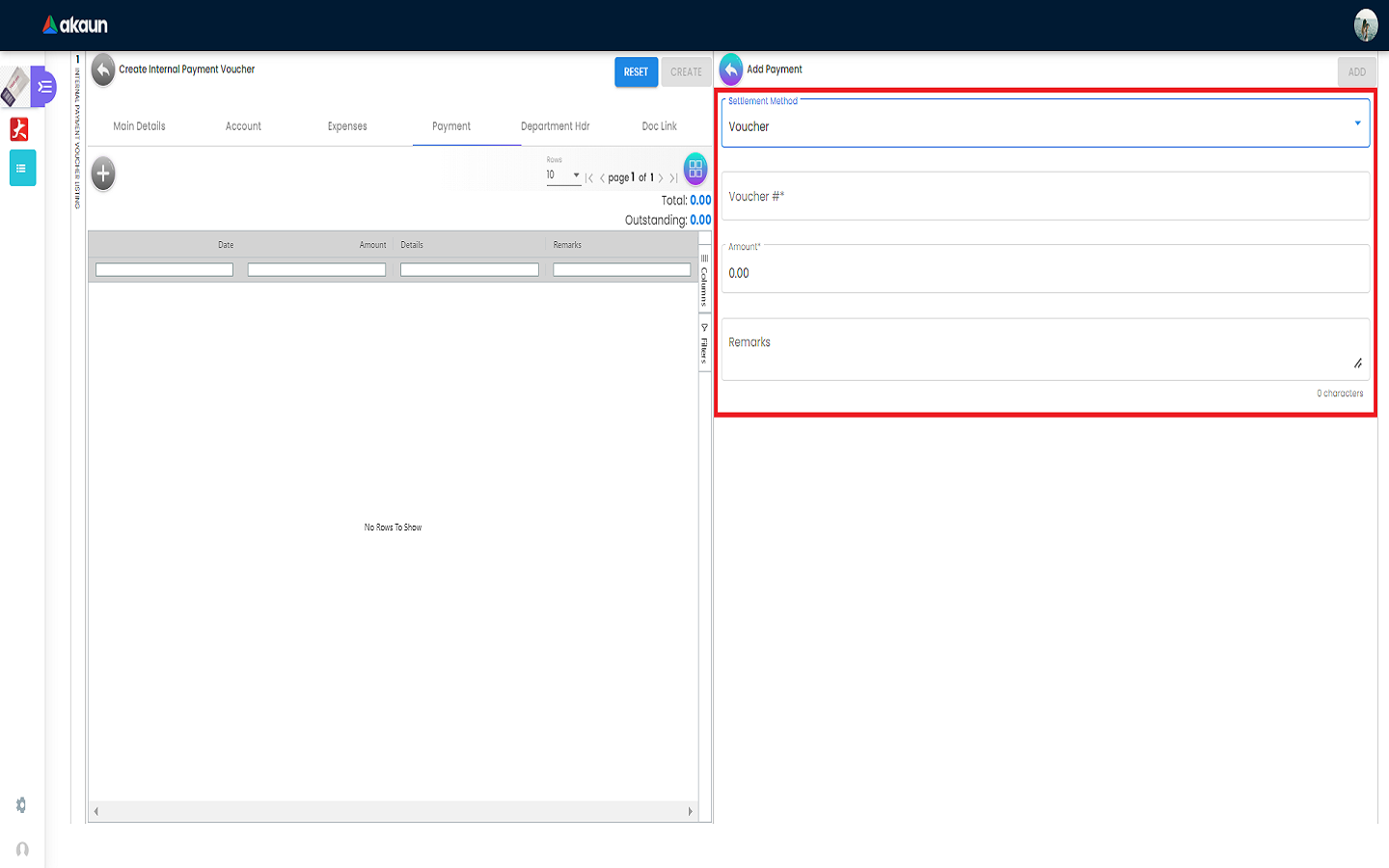This screenshot has height=868, width=1389.
Task: Open the Rows per page dropdown
Action: click(x=563, y=176)
